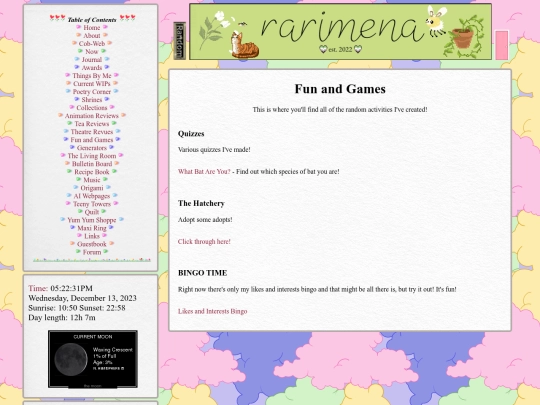
Task: Follow the Click through here! link
Action: [204, 241]
